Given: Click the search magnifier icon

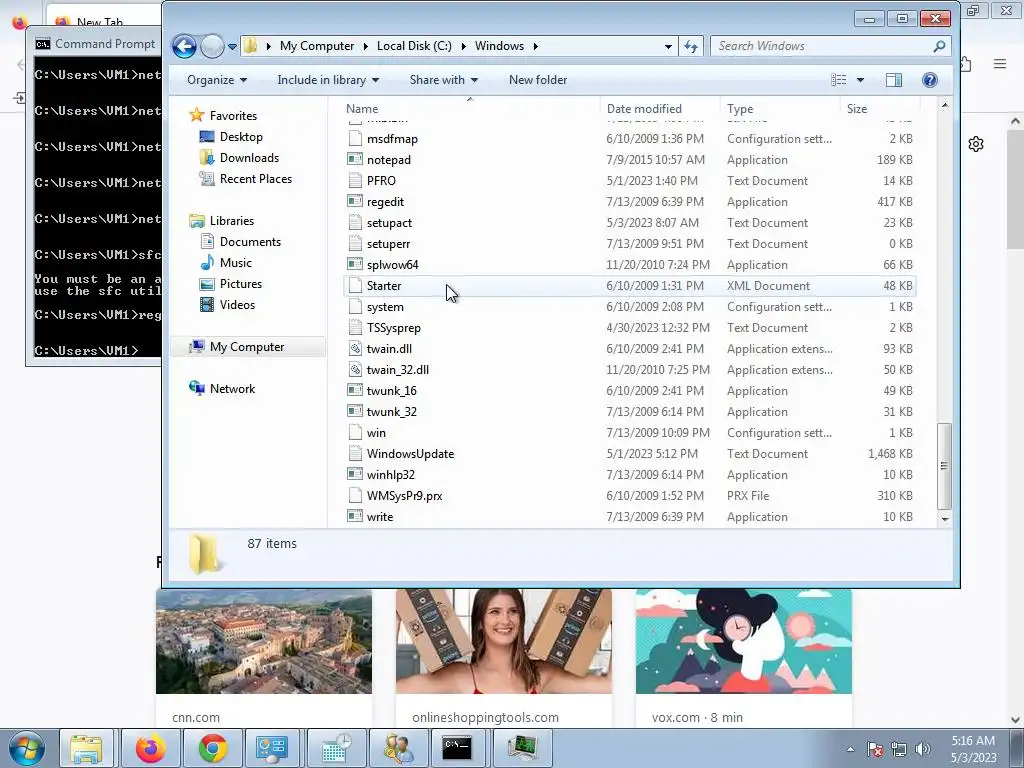Looking at the screenshot, I should pyautogui.click(x=939, y=46).
